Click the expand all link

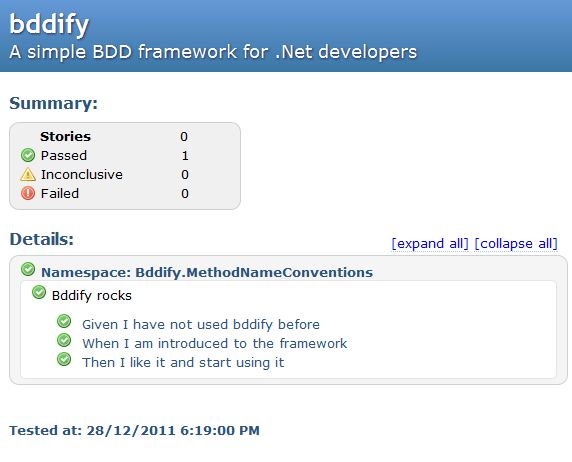point(430,243)
